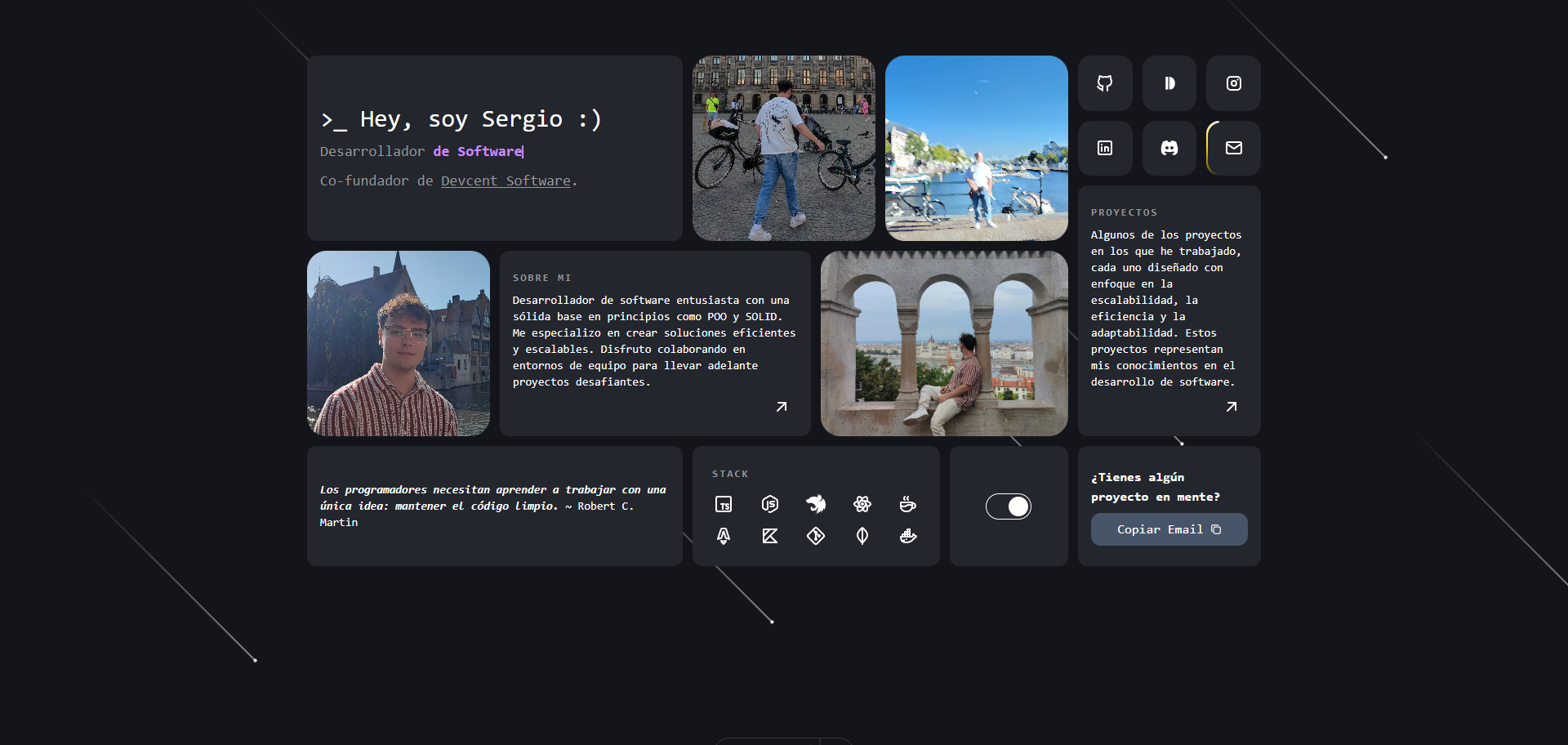Select the Kotlin K icon in Stack

coord(770,536)
